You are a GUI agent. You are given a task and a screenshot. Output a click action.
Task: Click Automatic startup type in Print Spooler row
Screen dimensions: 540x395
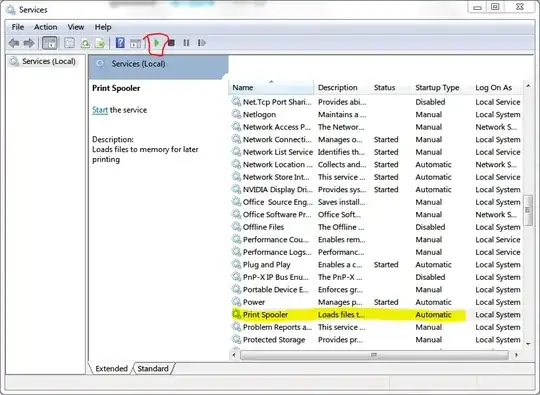click(x=433, y=314)
